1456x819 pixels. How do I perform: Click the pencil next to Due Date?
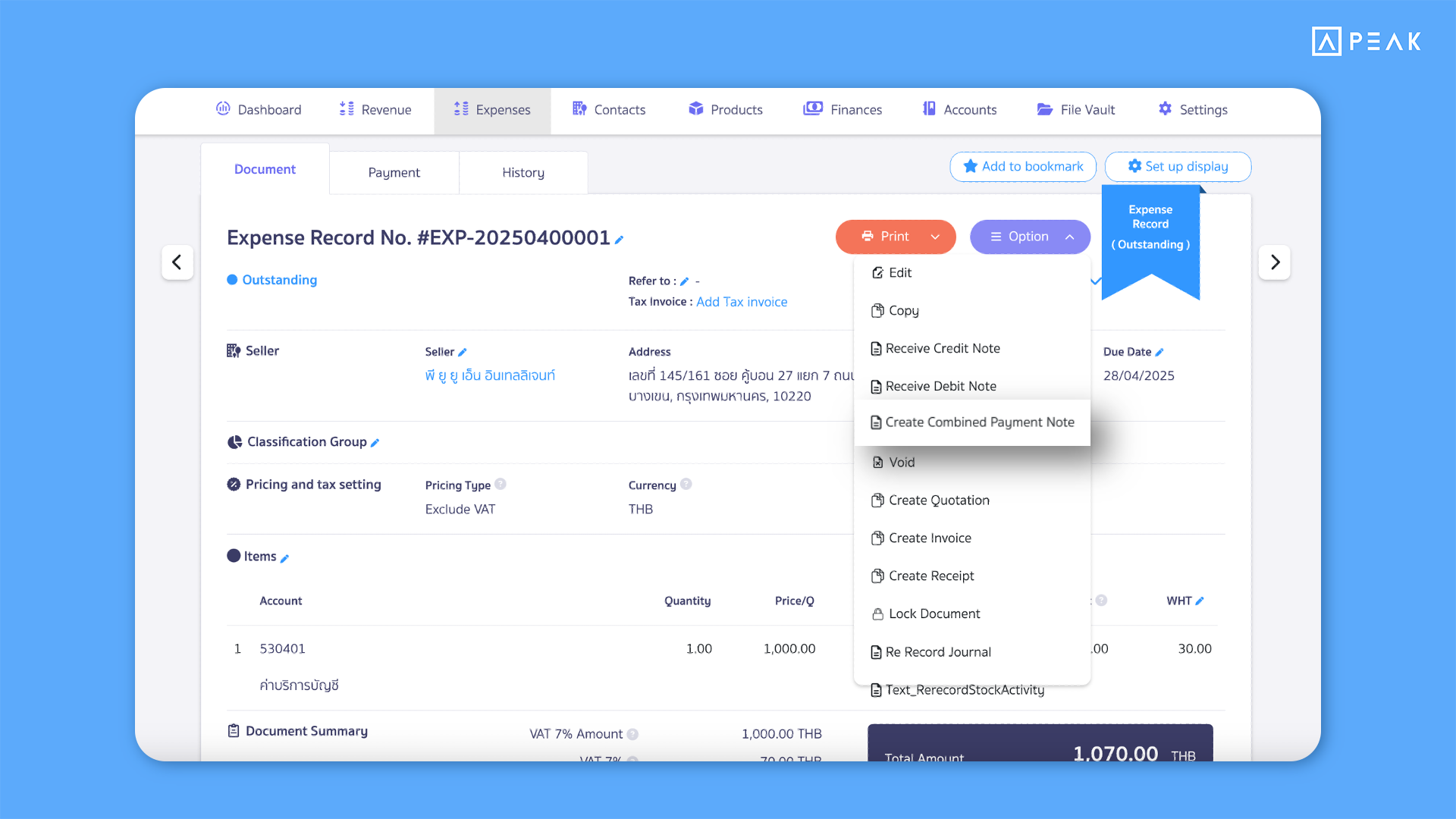coord(1161,351)
